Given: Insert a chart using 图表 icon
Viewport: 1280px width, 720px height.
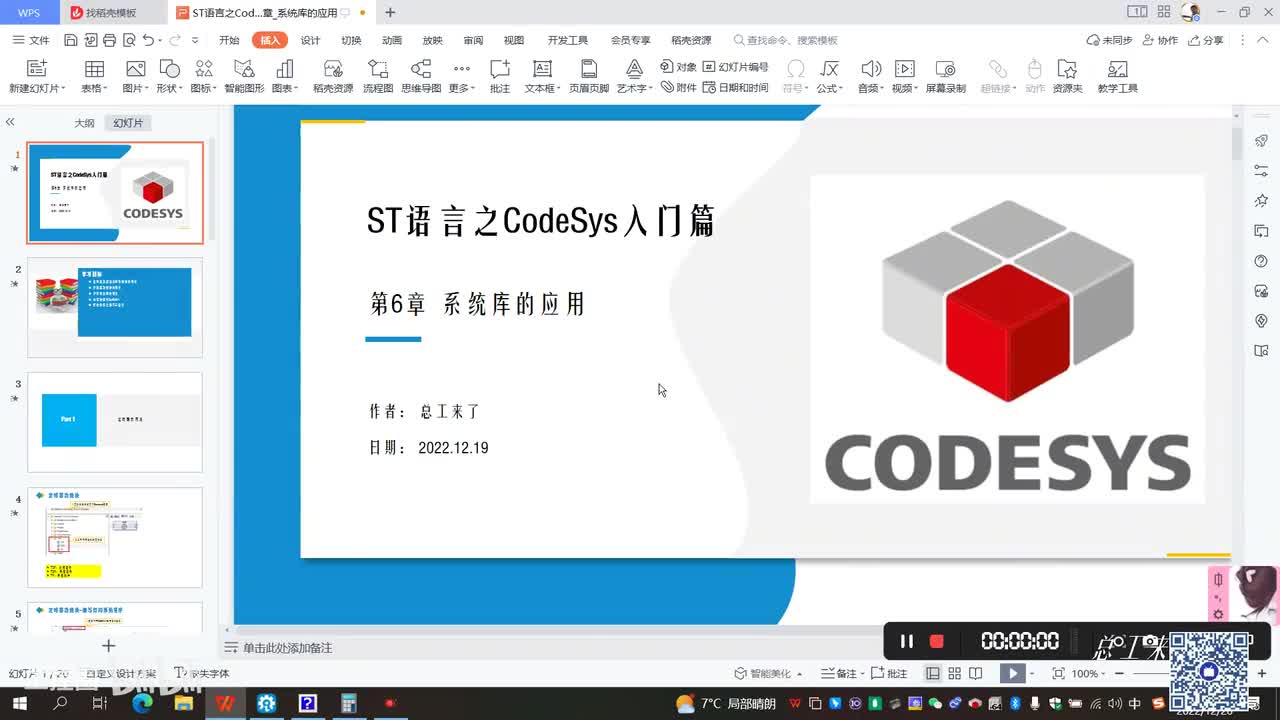Looking at the screenshot, I should point(285,69).
